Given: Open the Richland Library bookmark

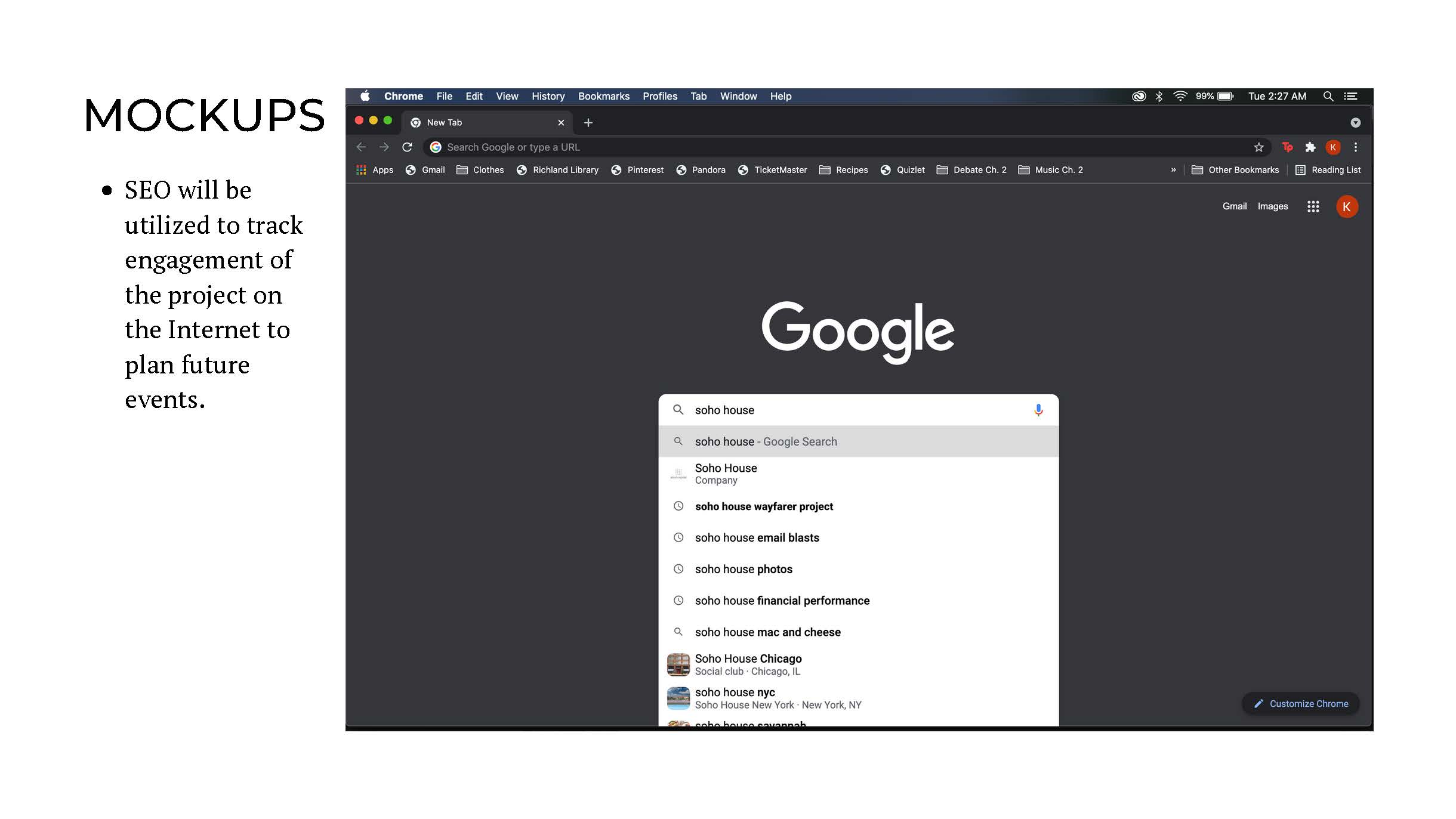Looking at the screenshot, I should point(557,170).
